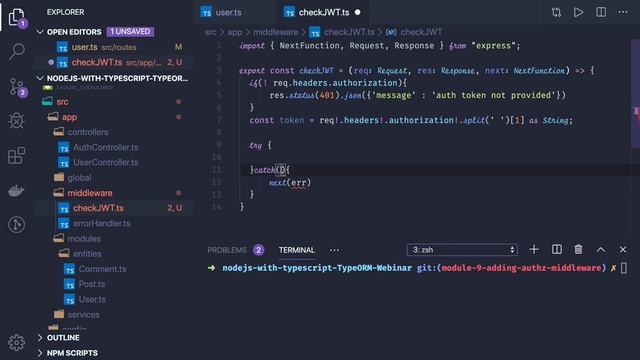Open the Docker view in activity bar

[16, 191]
